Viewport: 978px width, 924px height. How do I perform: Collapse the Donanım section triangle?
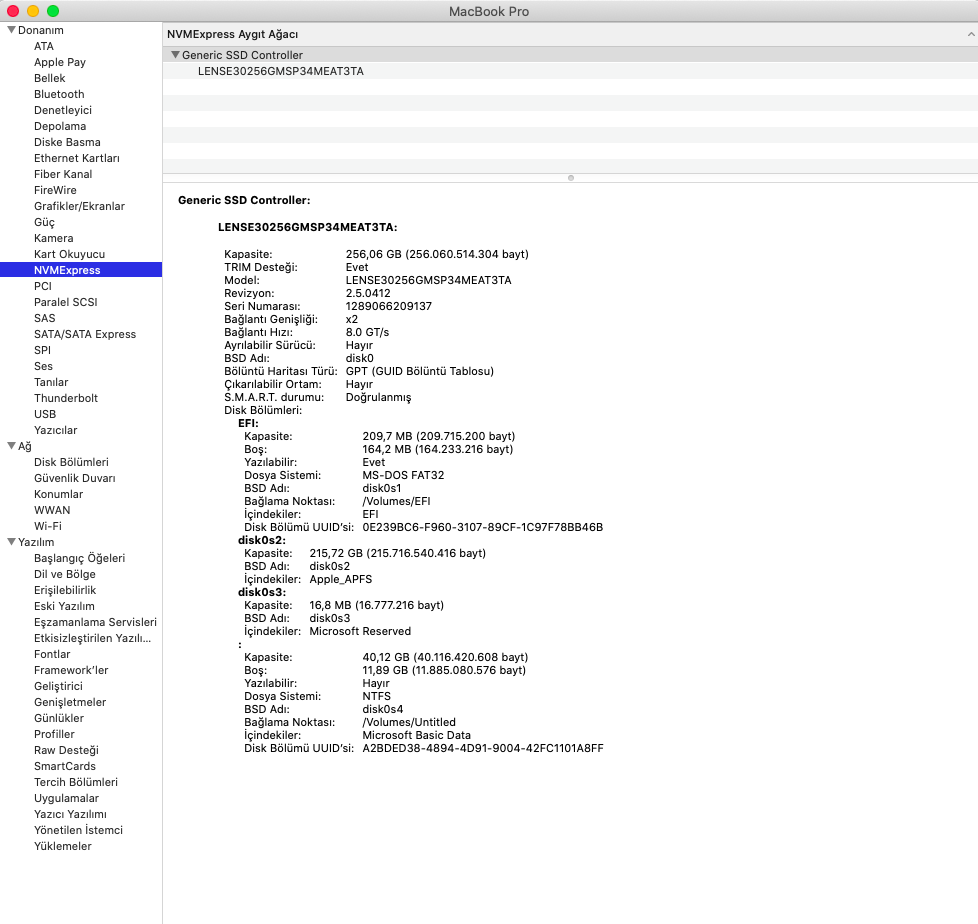click(11, 30)
